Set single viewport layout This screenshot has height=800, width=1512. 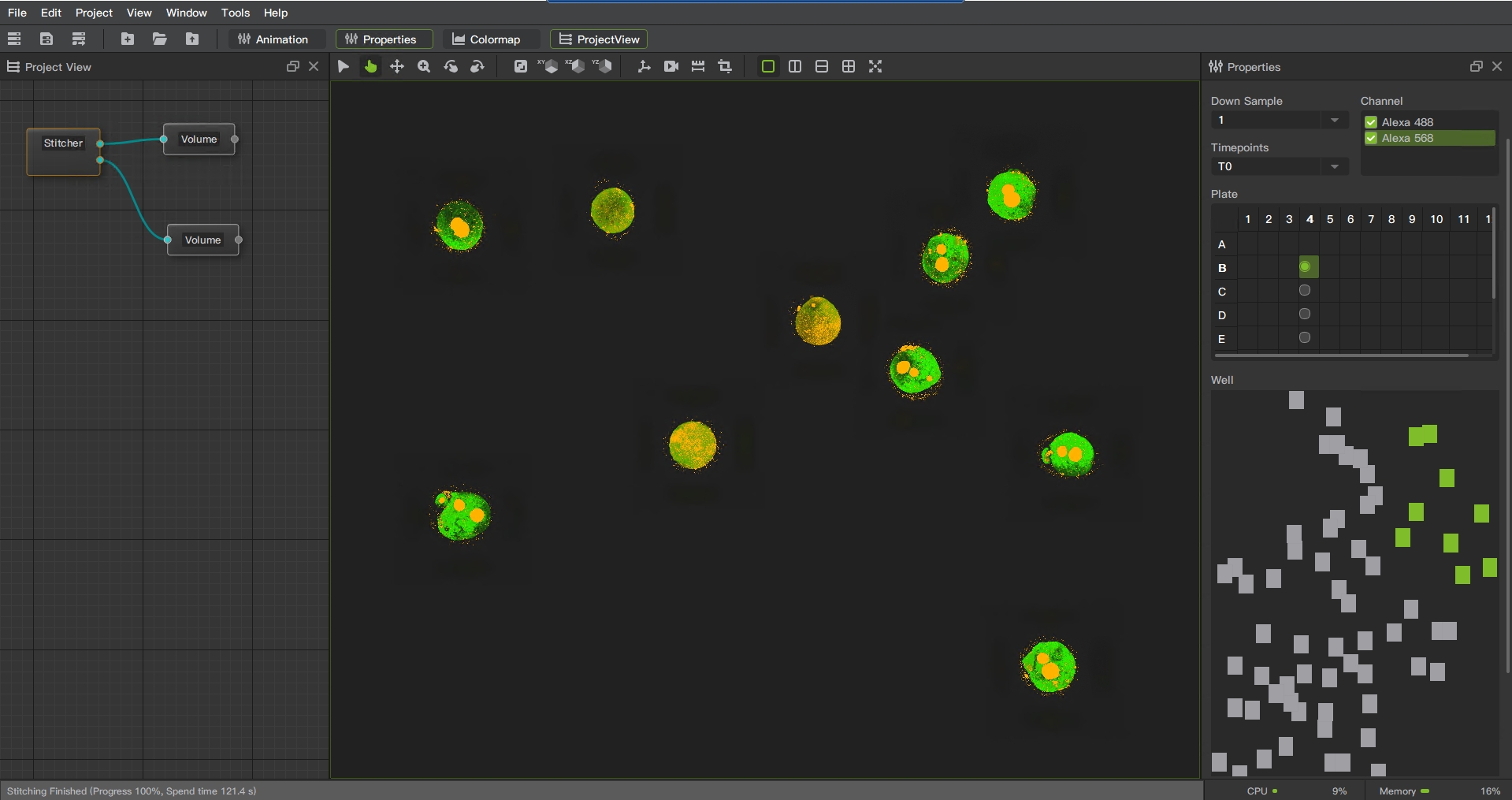768,66
